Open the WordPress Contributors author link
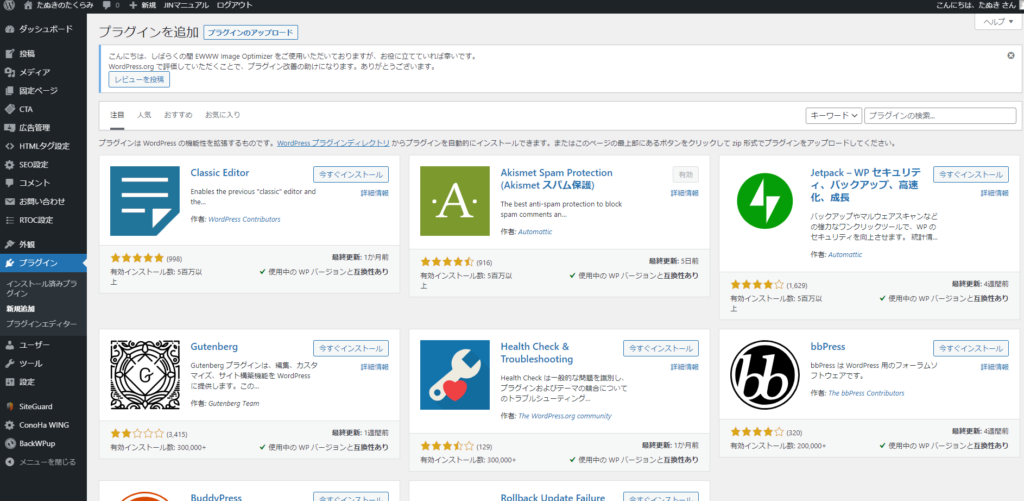This screenshot has height=501, width=1024. [x=244, y=219]
